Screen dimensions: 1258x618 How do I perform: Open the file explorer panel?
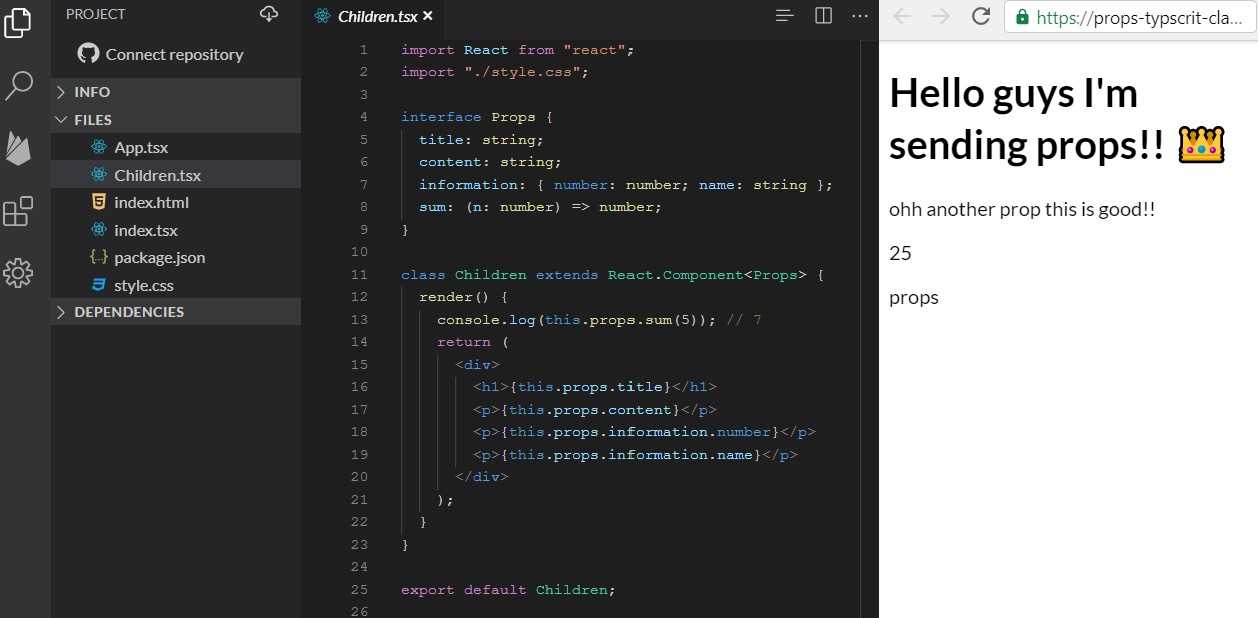tap(19, 22)
